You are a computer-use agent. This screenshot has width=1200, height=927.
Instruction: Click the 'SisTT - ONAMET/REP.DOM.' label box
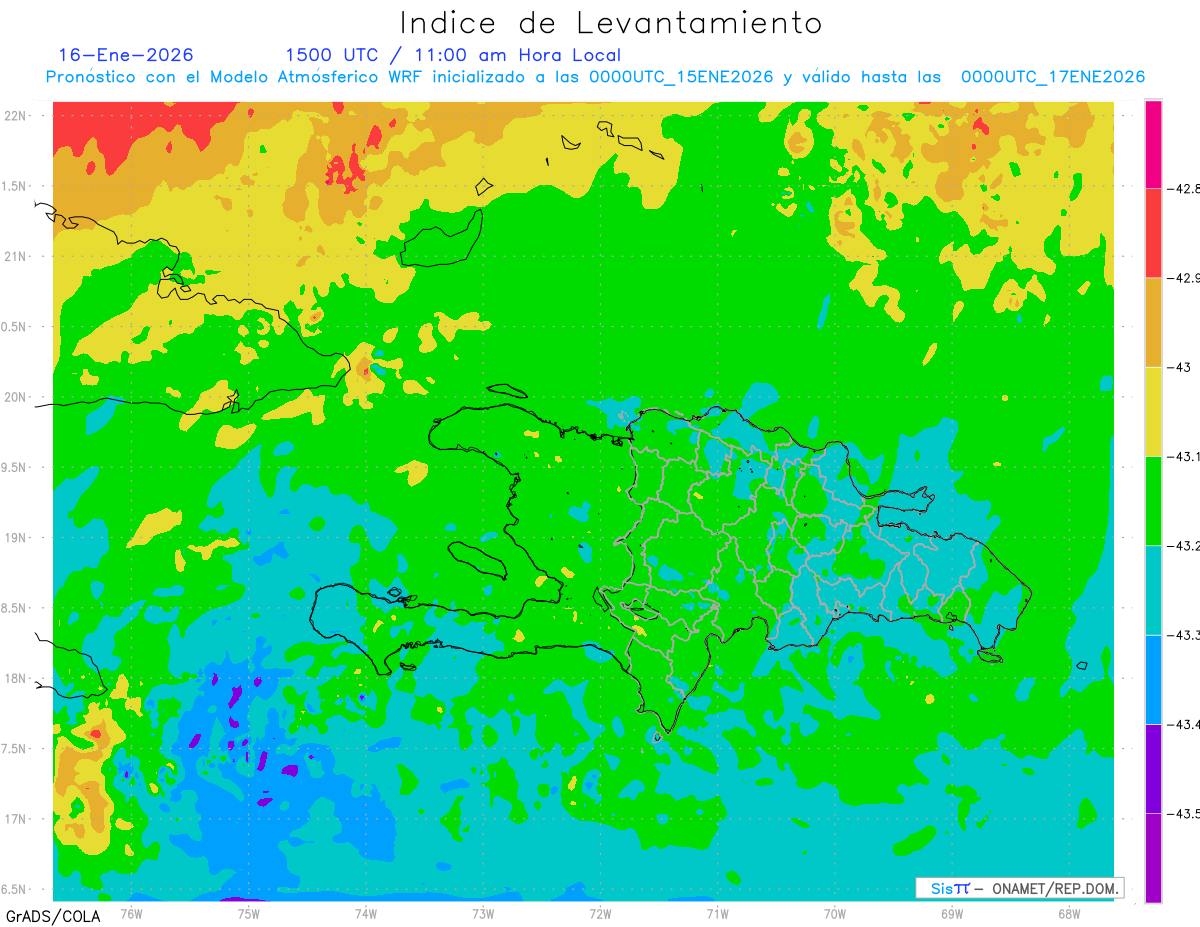(1020, 888)
